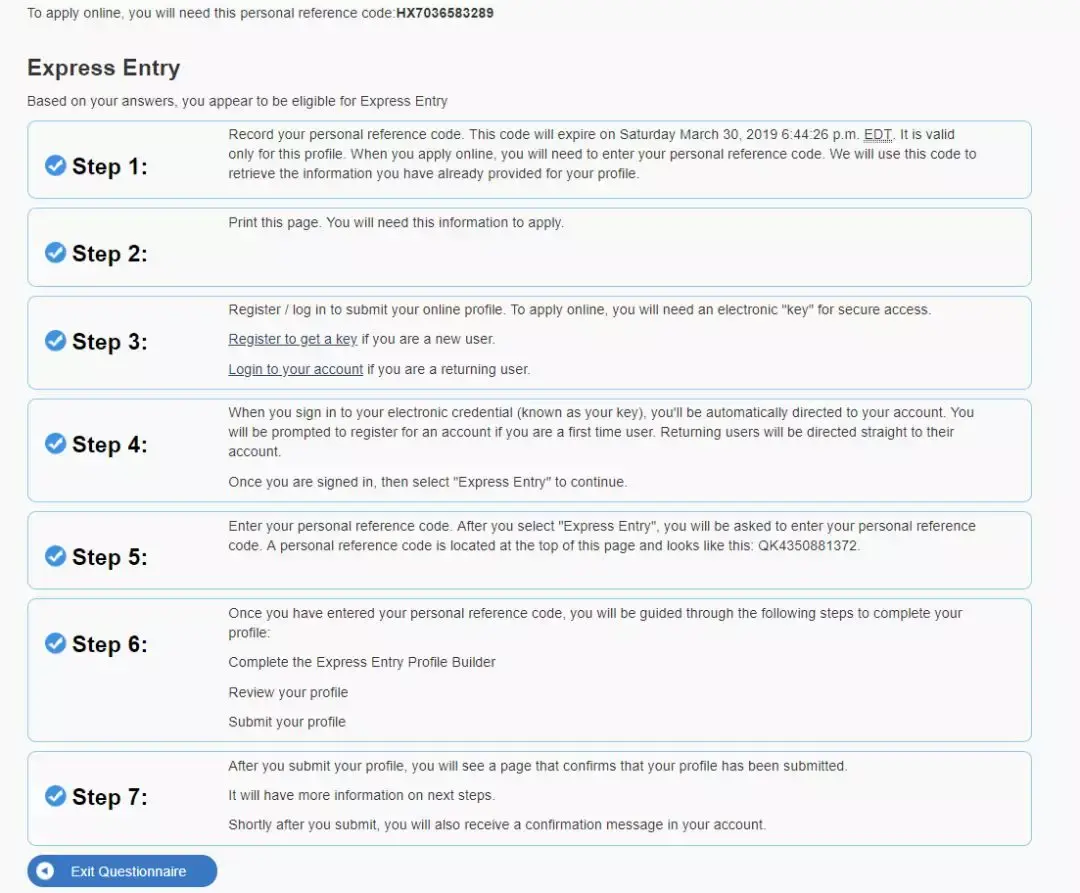Click the personal reference code HX7036583289
1080x893 pixels.
[x=444, y=14]
